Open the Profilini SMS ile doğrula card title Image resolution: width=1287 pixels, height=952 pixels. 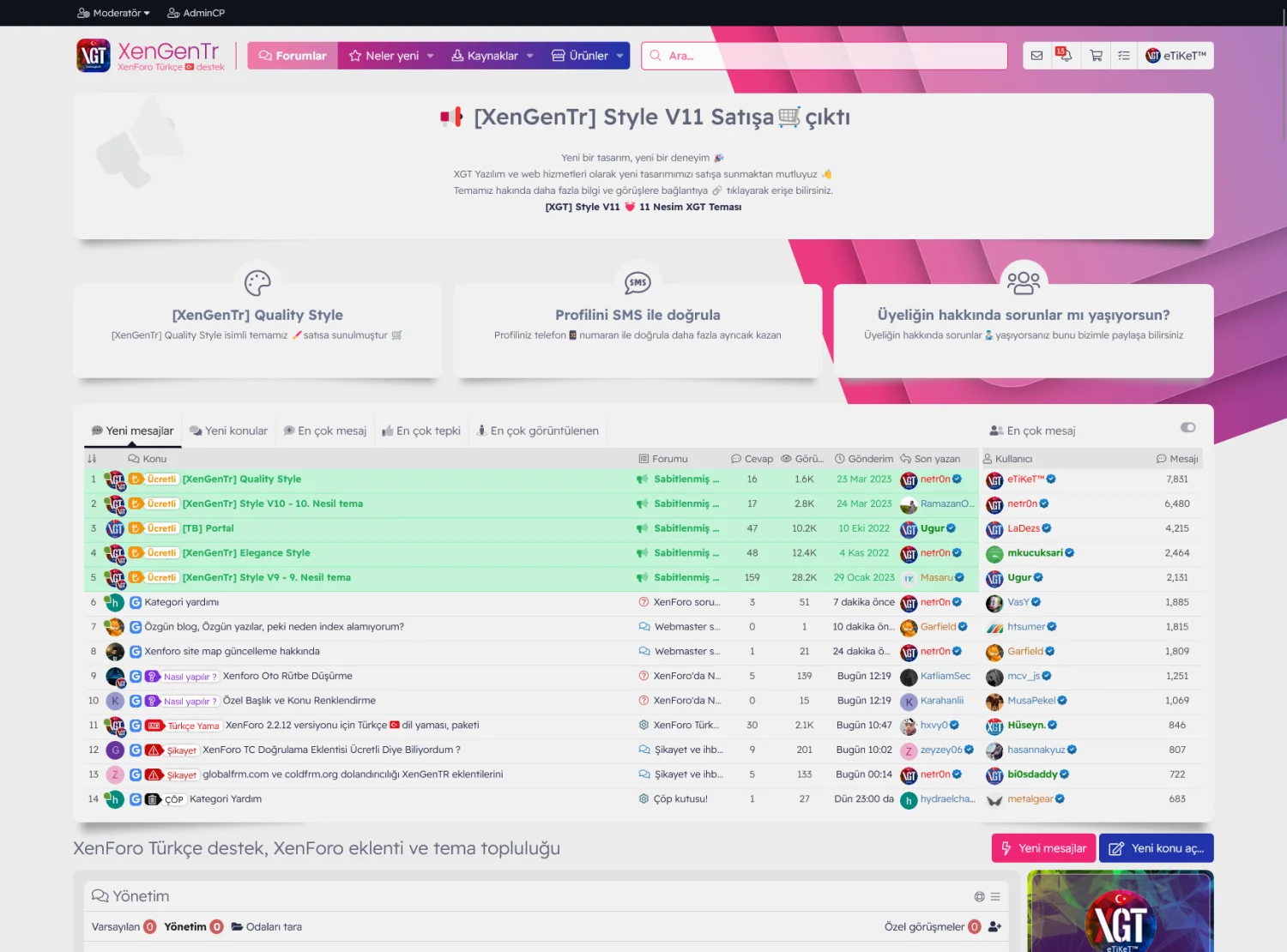[637, 315]
